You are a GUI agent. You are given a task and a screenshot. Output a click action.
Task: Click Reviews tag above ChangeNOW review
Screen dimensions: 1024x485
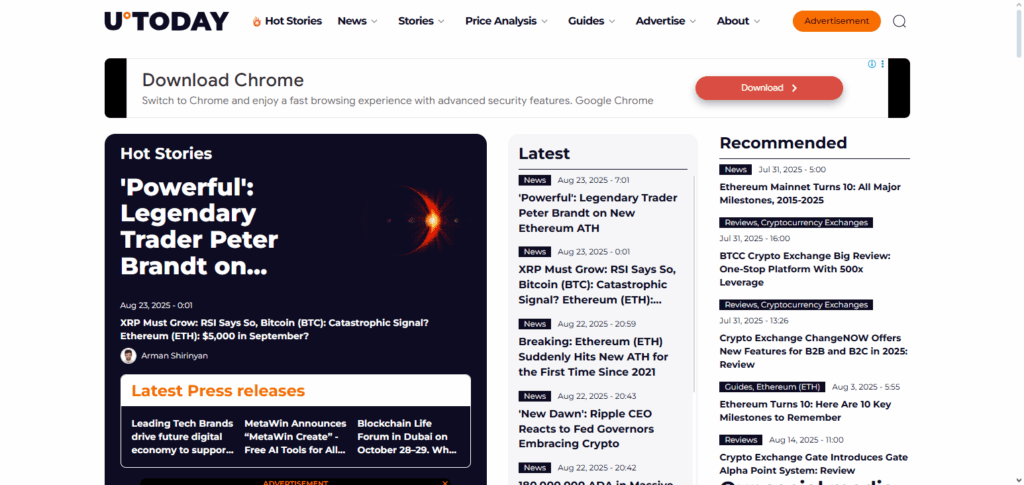pos(796,305)
